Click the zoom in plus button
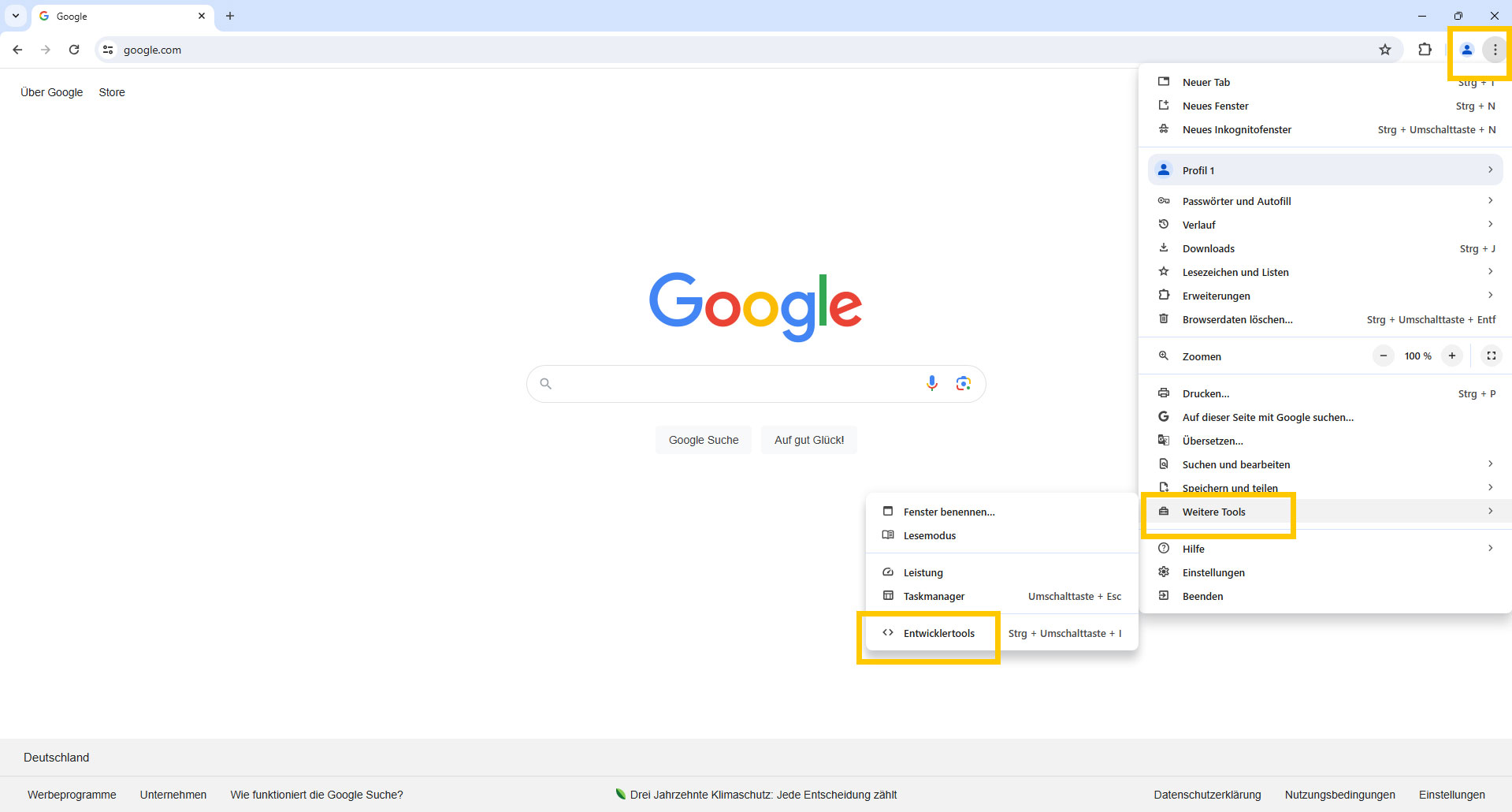 click(1451, 356)
